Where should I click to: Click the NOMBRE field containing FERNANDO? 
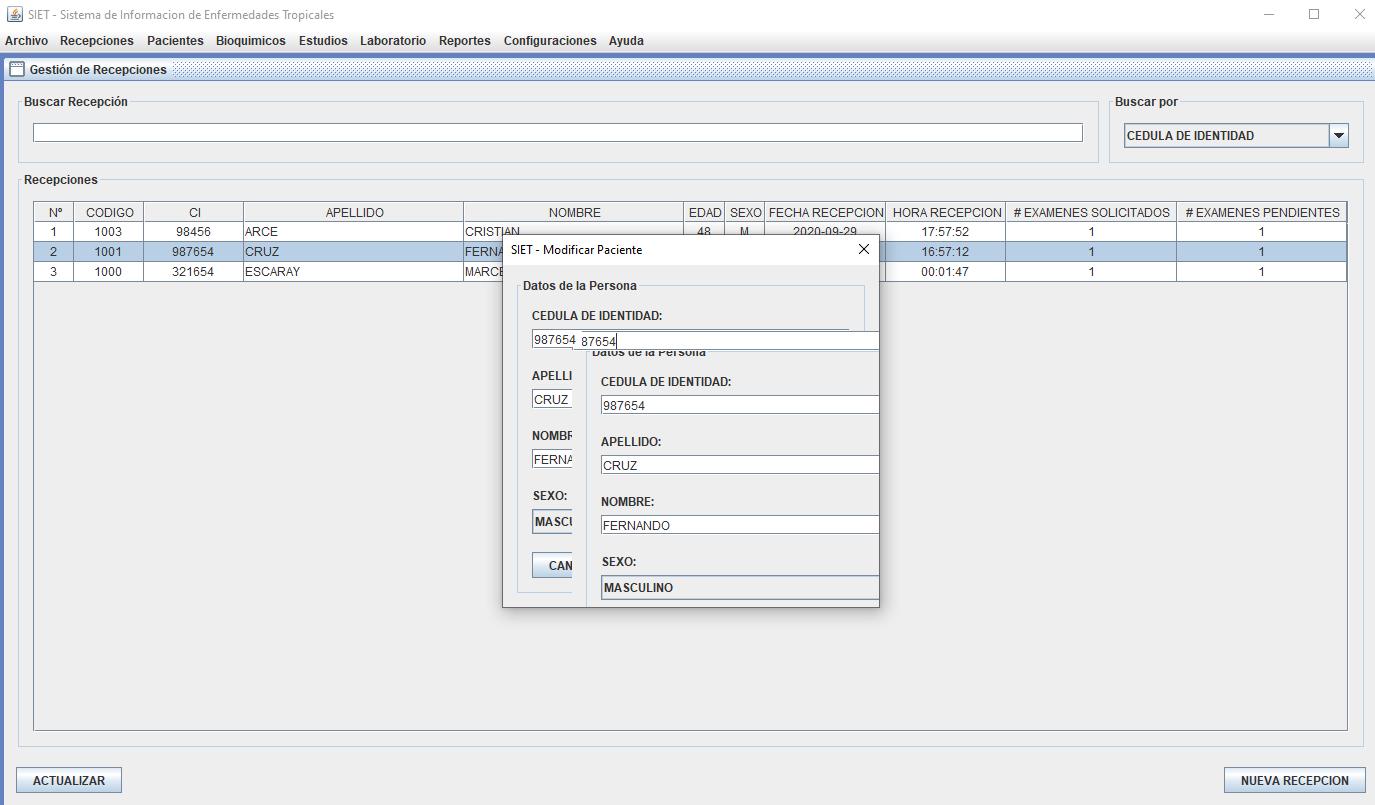[740, 525]
